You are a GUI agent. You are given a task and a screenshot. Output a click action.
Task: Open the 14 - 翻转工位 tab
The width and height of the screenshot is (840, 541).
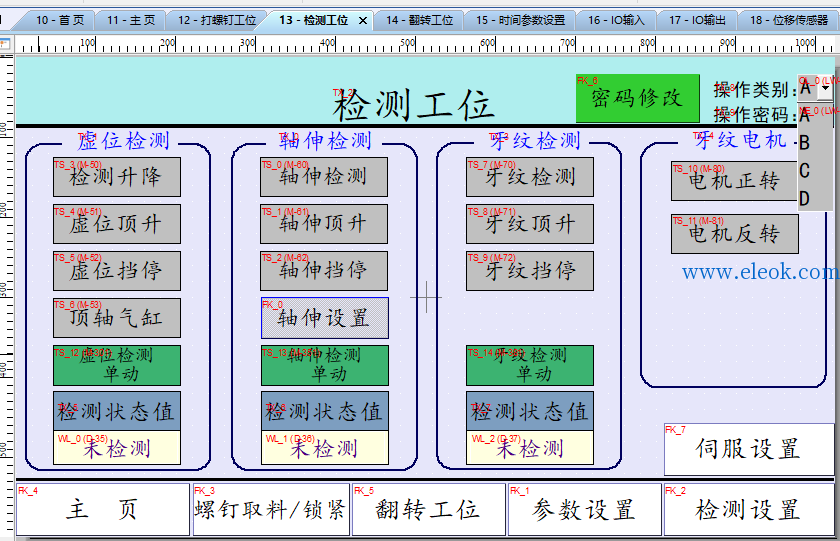[419, 20]
